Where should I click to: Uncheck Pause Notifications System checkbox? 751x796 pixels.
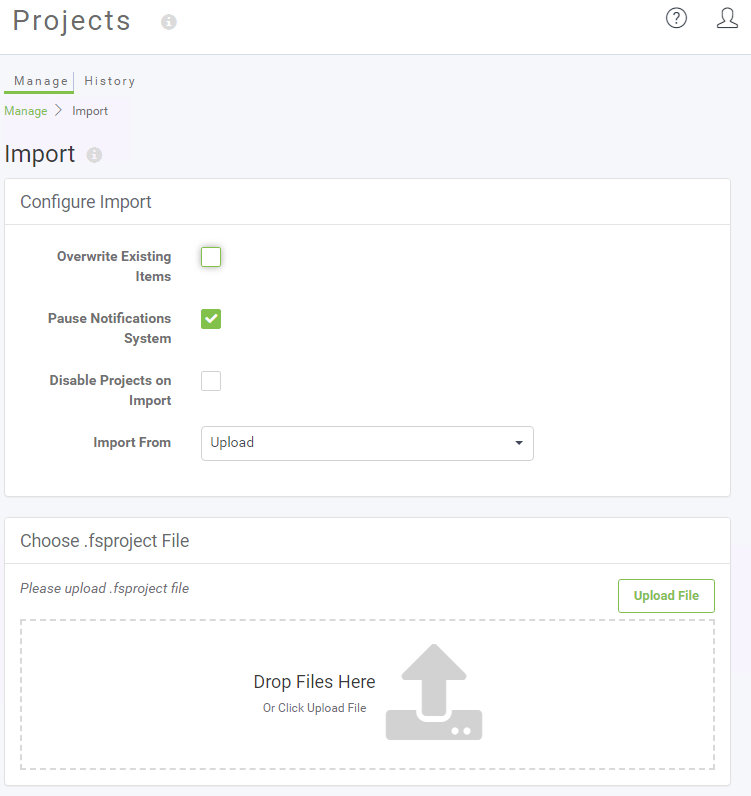211,319
